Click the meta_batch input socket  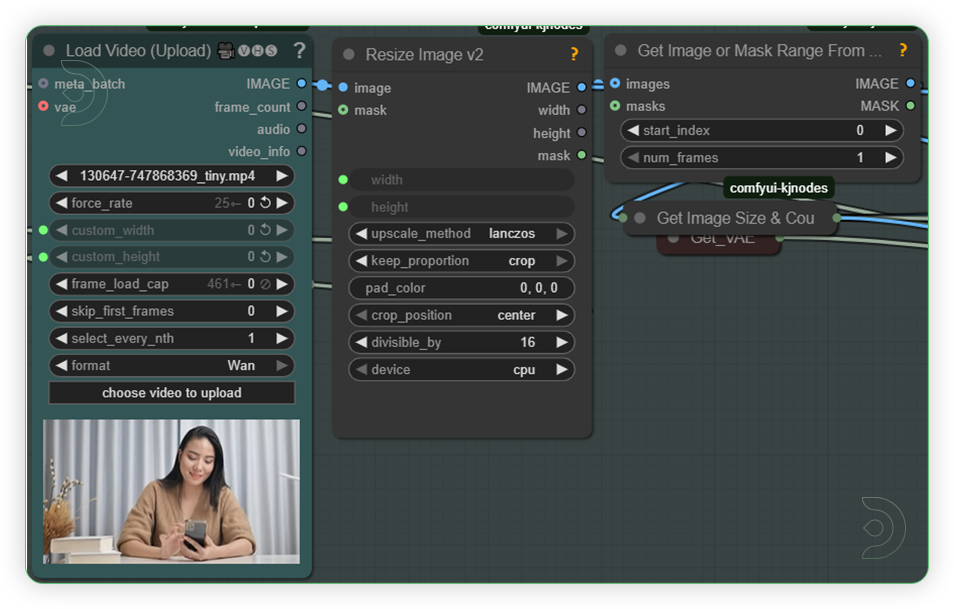pyautogui.click(x=43, y=83)
